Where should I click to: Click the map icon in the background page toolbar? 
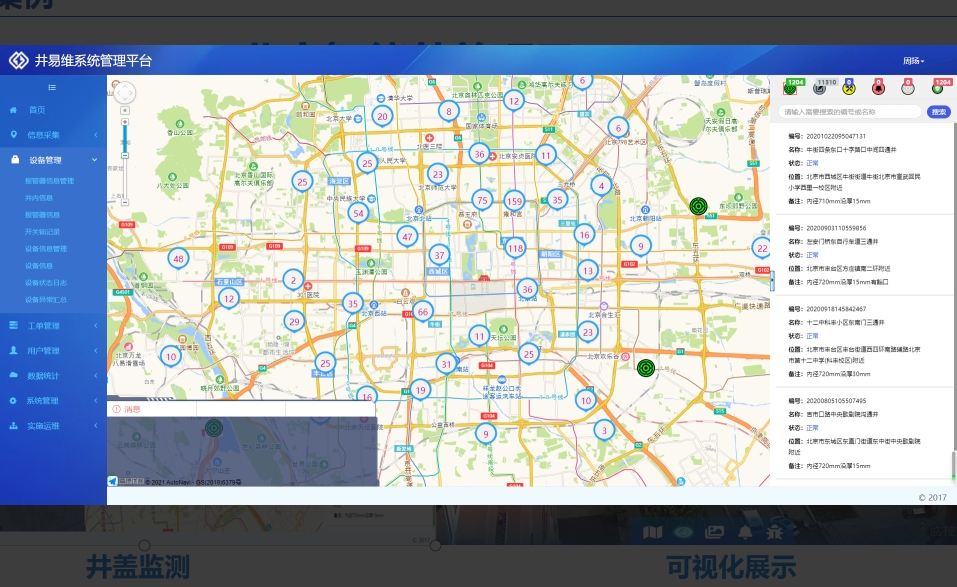click(652, 532)
